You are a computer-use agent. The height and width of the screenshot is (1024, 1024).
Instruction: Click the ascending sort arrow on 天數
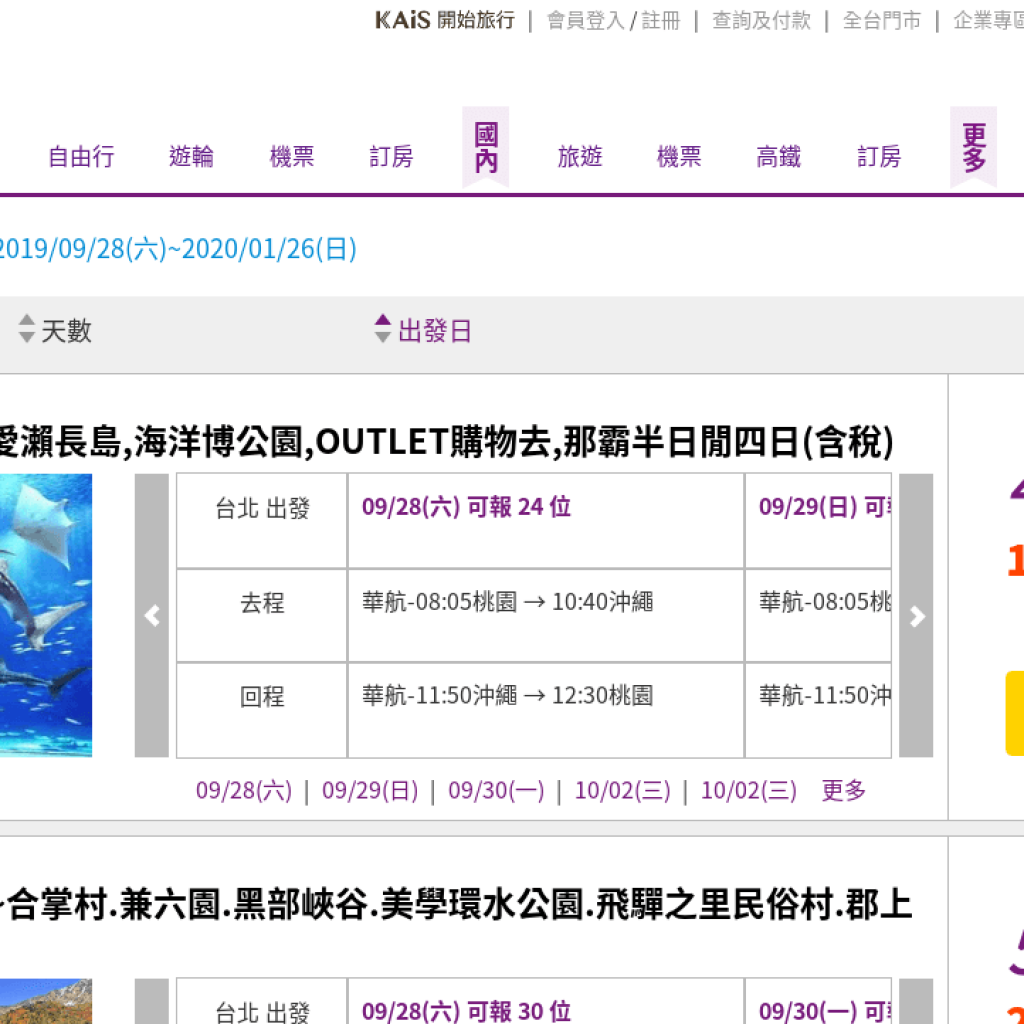coord(25,324)
